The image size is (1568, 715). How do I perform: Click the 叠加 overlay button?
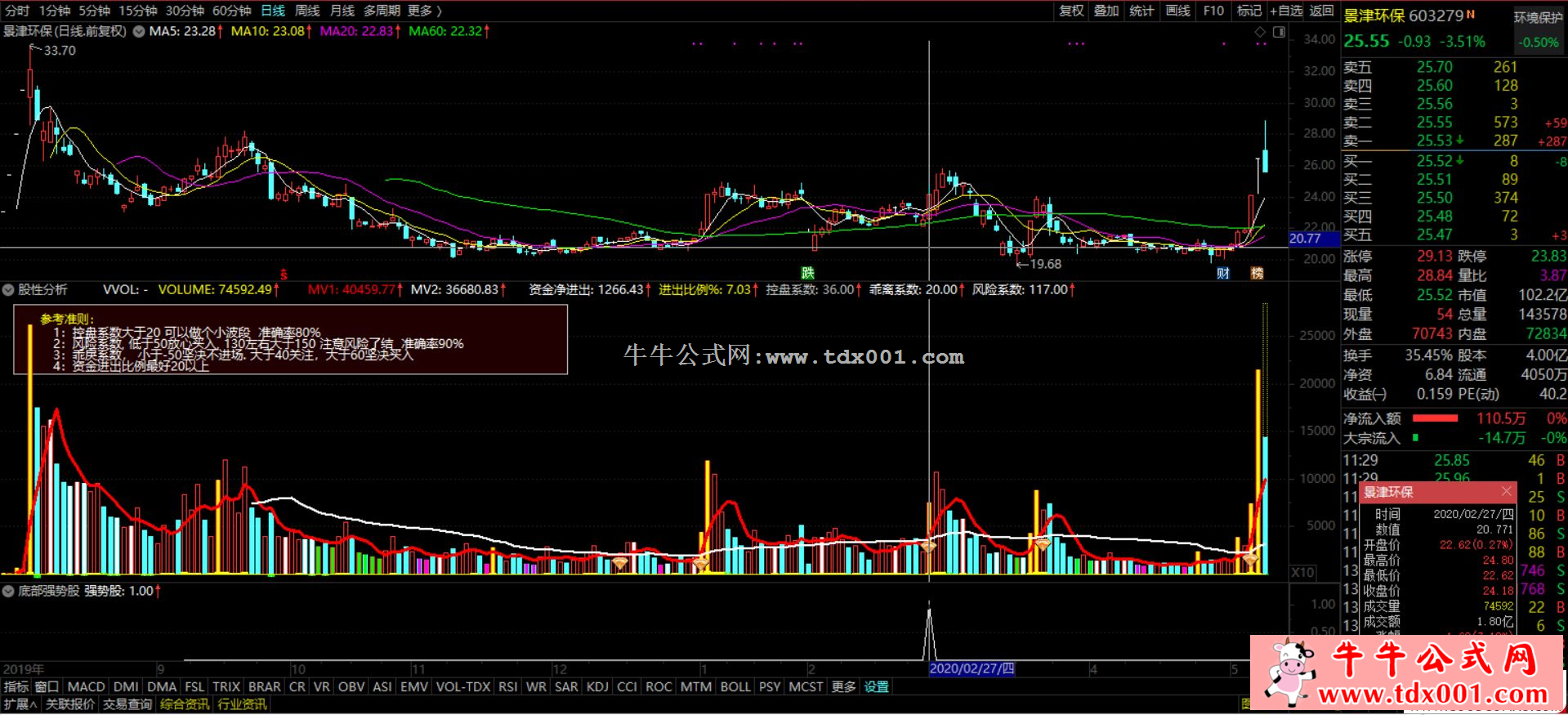pos(1106,11)
